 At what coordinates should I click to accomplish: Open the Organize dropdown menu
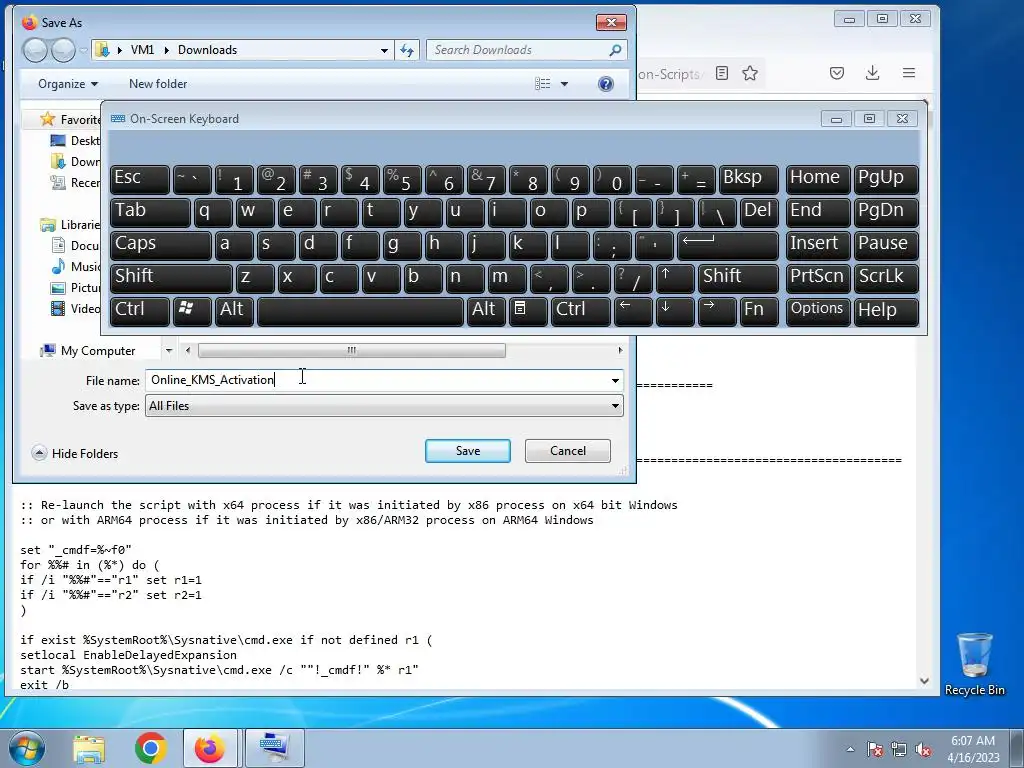[68, 84]
